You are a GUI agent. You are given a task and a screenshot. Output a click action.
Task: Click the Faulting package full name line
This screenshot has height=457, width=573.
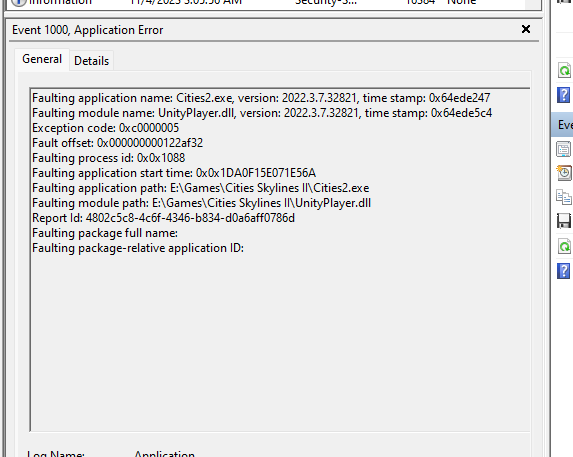(105, 233)
